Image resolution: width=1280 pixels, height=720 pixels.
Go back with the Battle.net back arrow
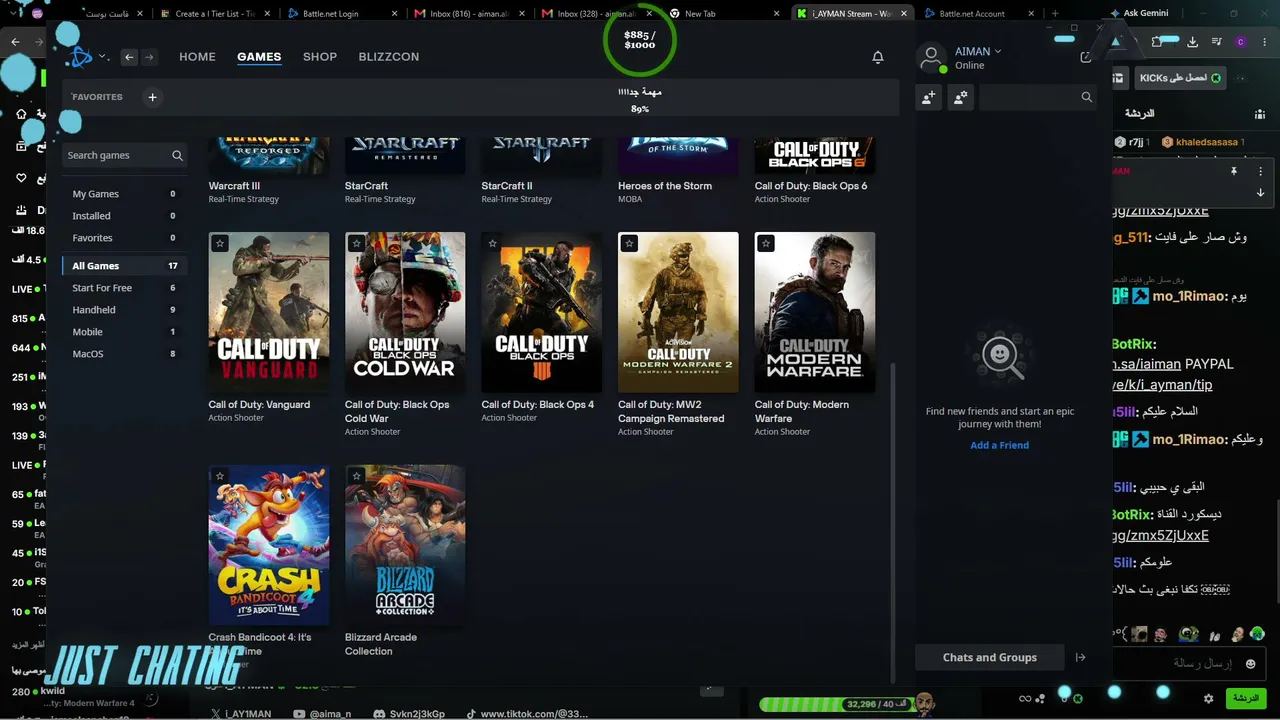(129, 57)
